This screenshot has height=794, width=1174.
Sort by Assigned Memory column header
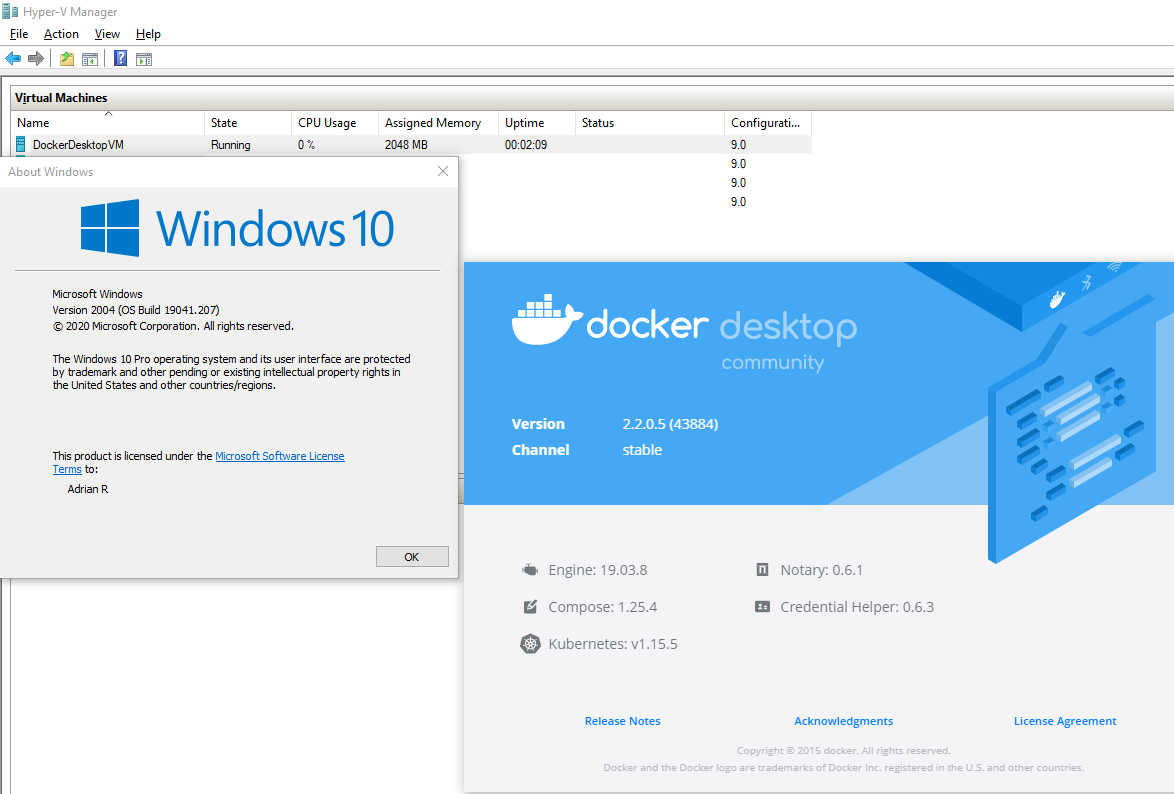pos(438,123)
